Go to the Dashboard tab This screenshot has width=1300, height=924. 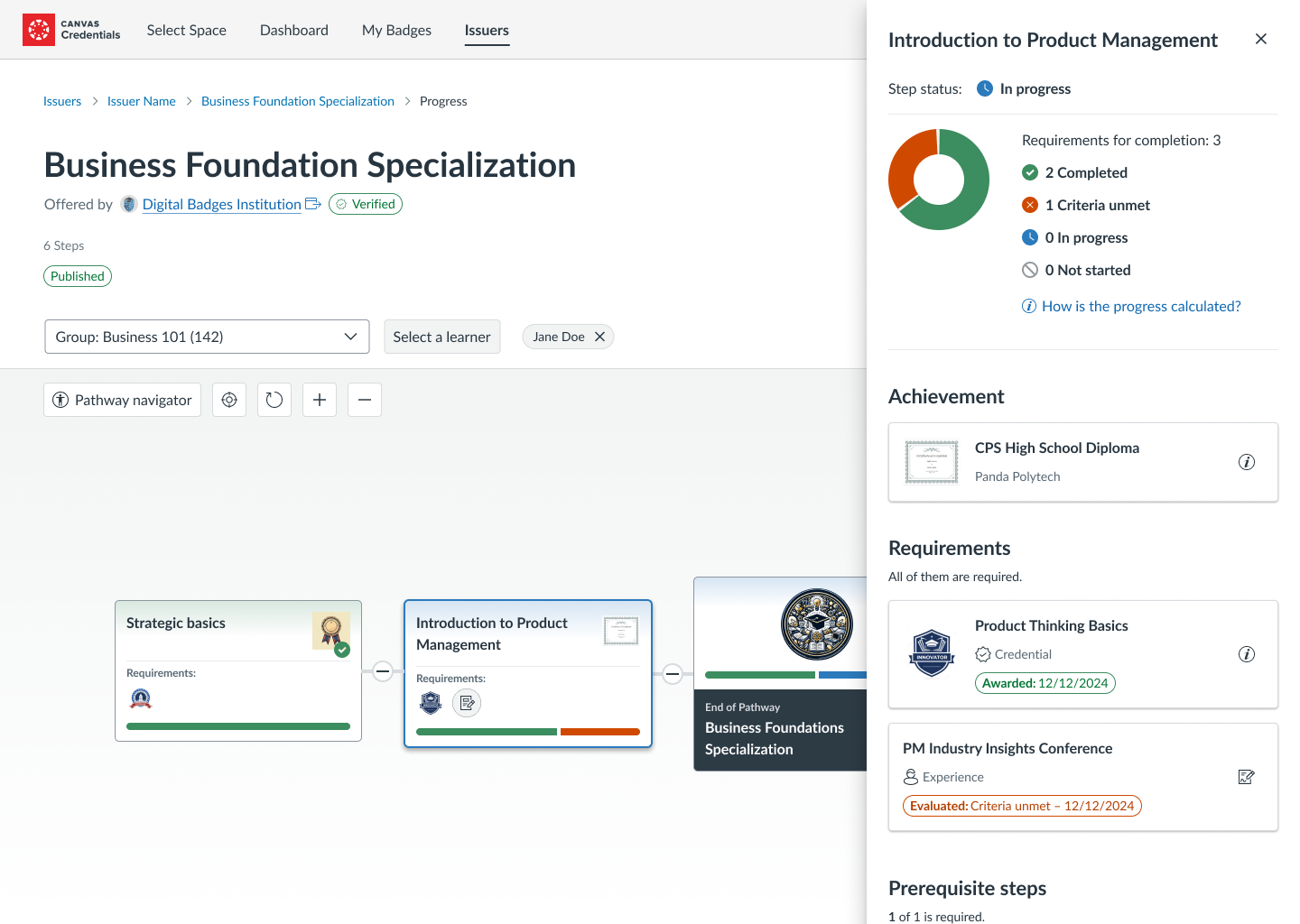(x=294, y=30)
